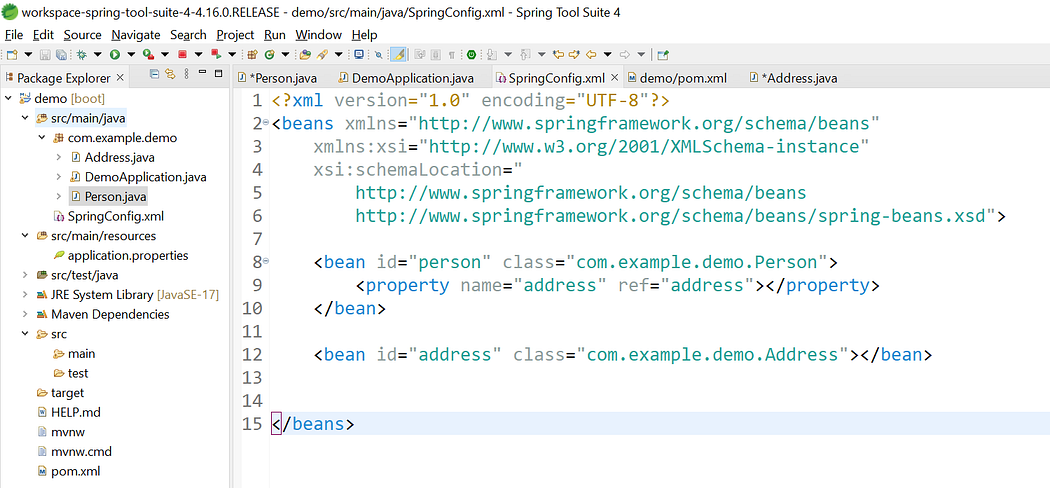Open the File menu
1050x488 pixels.
coord(13,35)
